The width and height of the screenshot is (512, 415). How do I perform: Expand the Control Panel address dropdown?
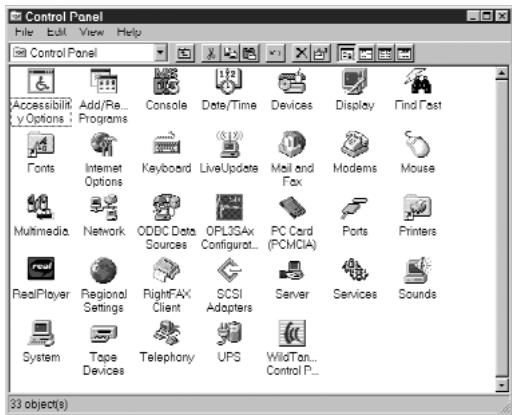click(161, 53)
